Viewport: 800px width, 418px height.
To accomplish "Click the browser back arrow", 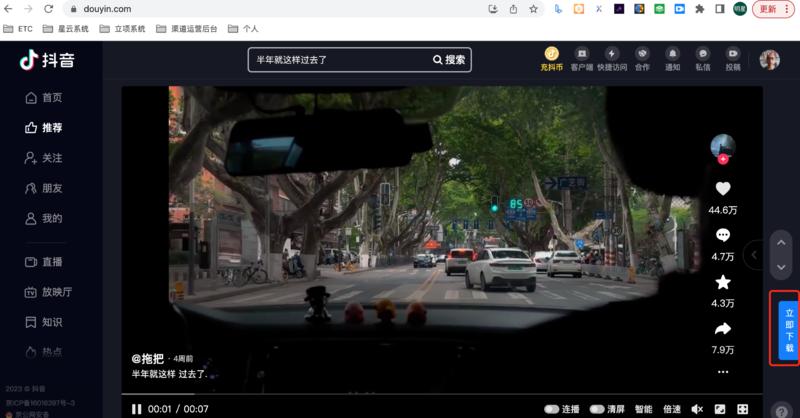I will [x=8, y=9].
